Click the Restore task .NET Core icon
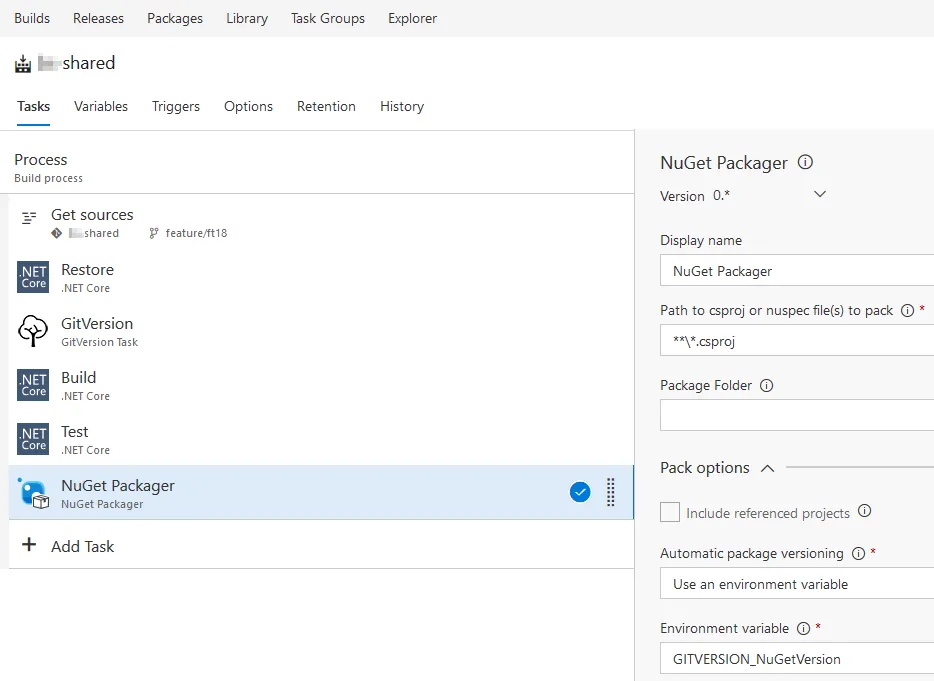 coord(33,277)
